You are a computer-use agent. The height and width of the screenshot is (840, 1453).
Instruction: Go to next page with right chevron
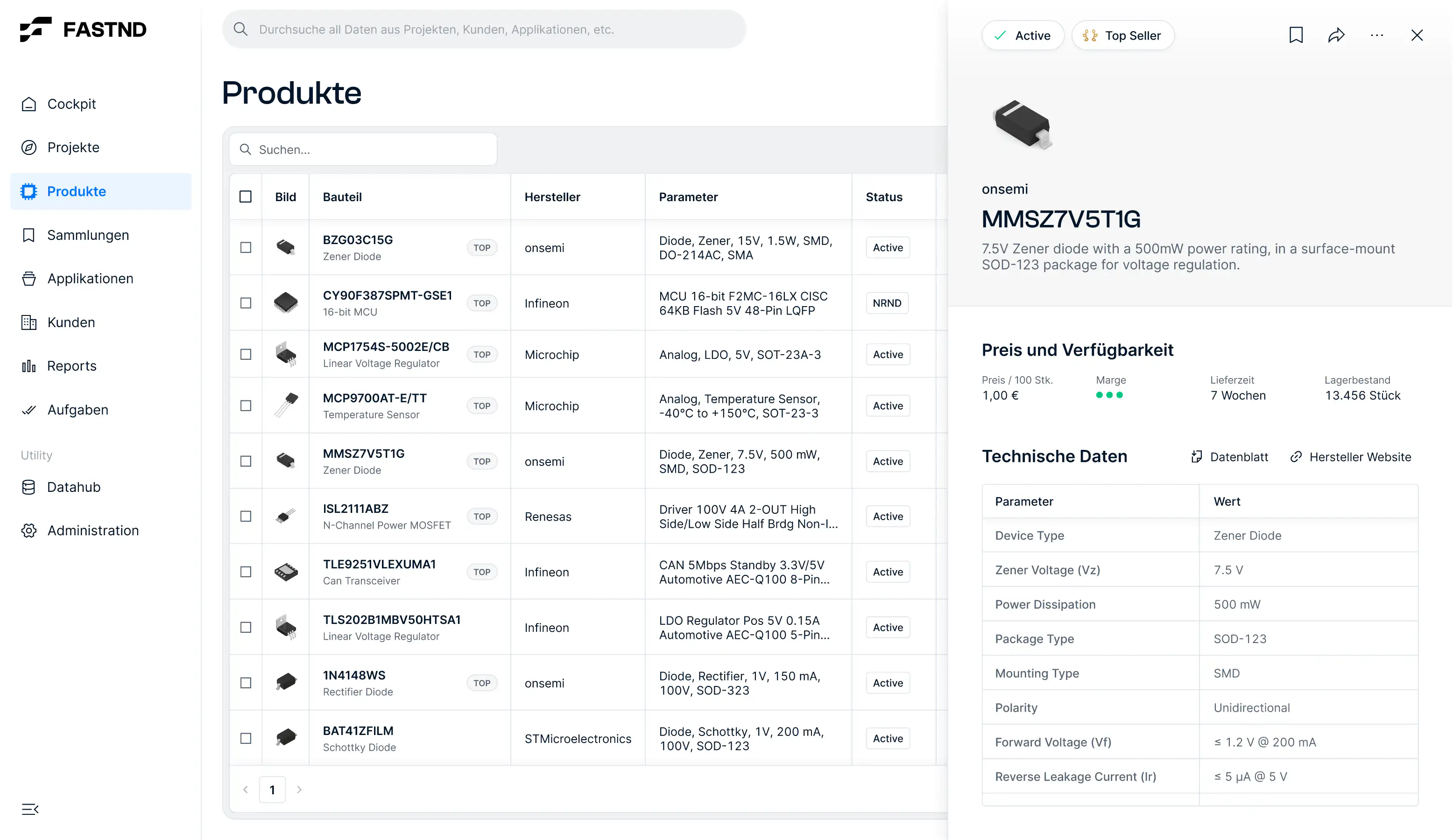coord(299,789)
